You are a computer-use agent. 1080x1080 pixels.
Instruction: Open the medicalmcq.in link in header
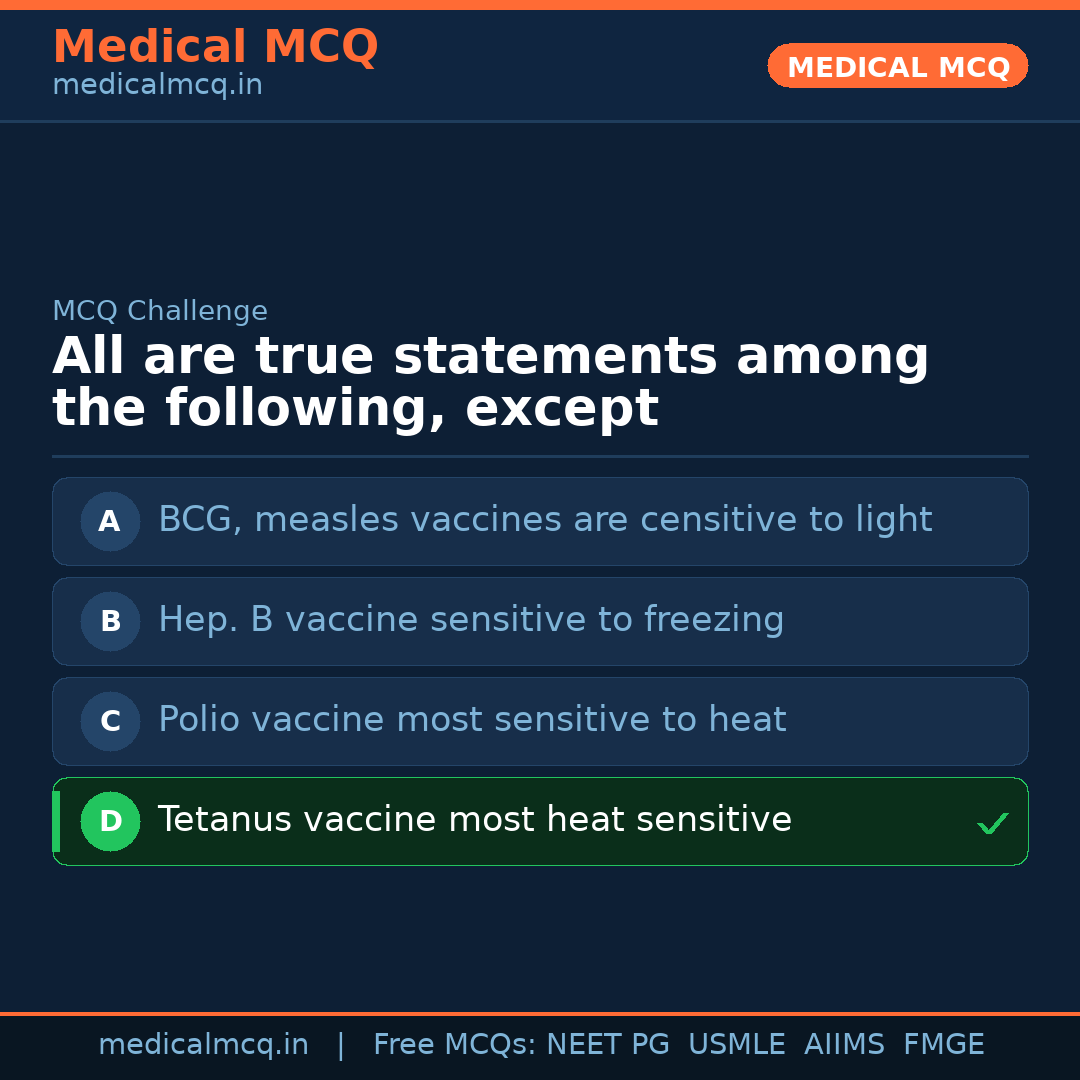157,86
